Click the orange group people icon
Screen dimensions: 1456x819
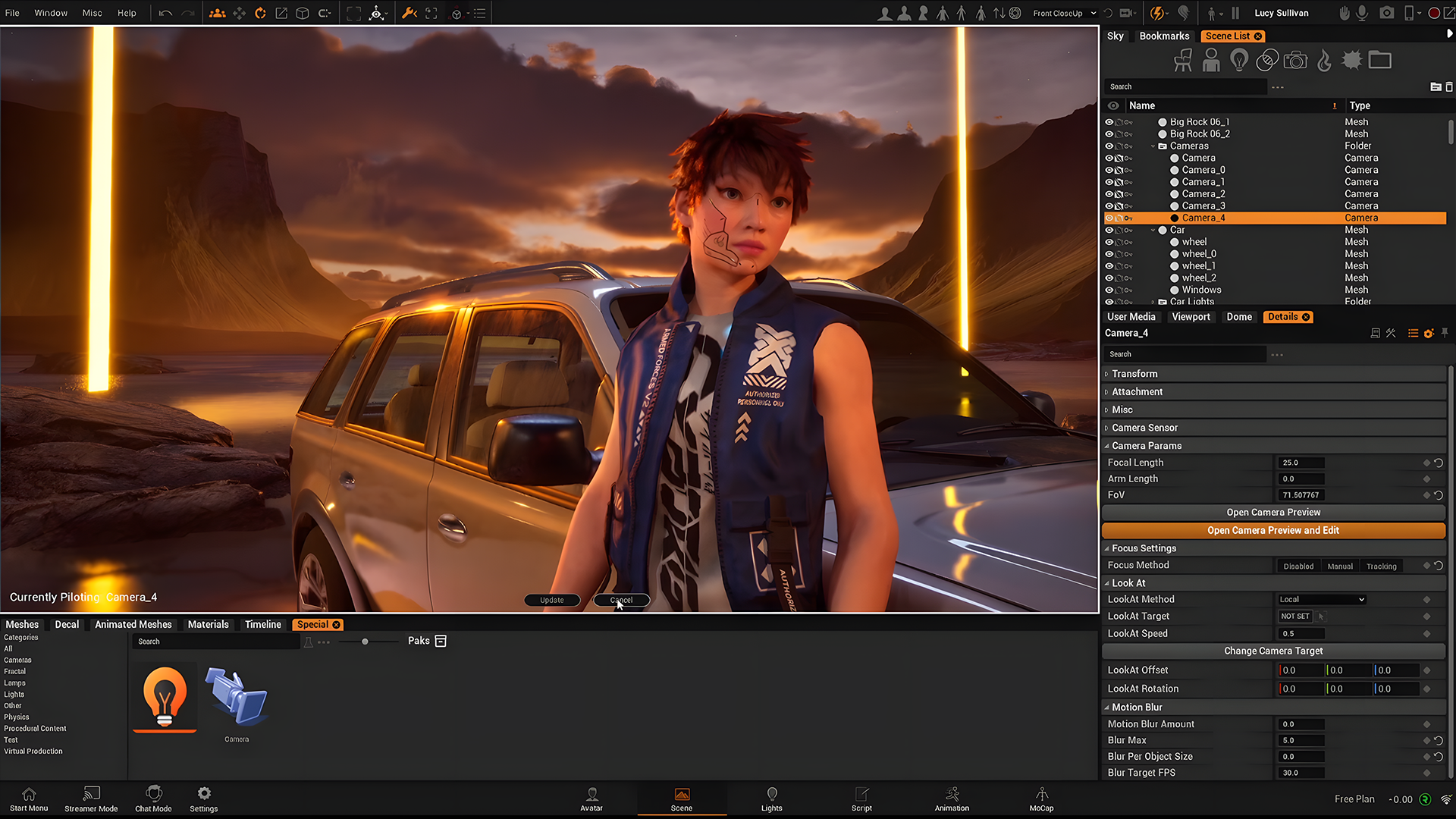(x=218, y=13)
